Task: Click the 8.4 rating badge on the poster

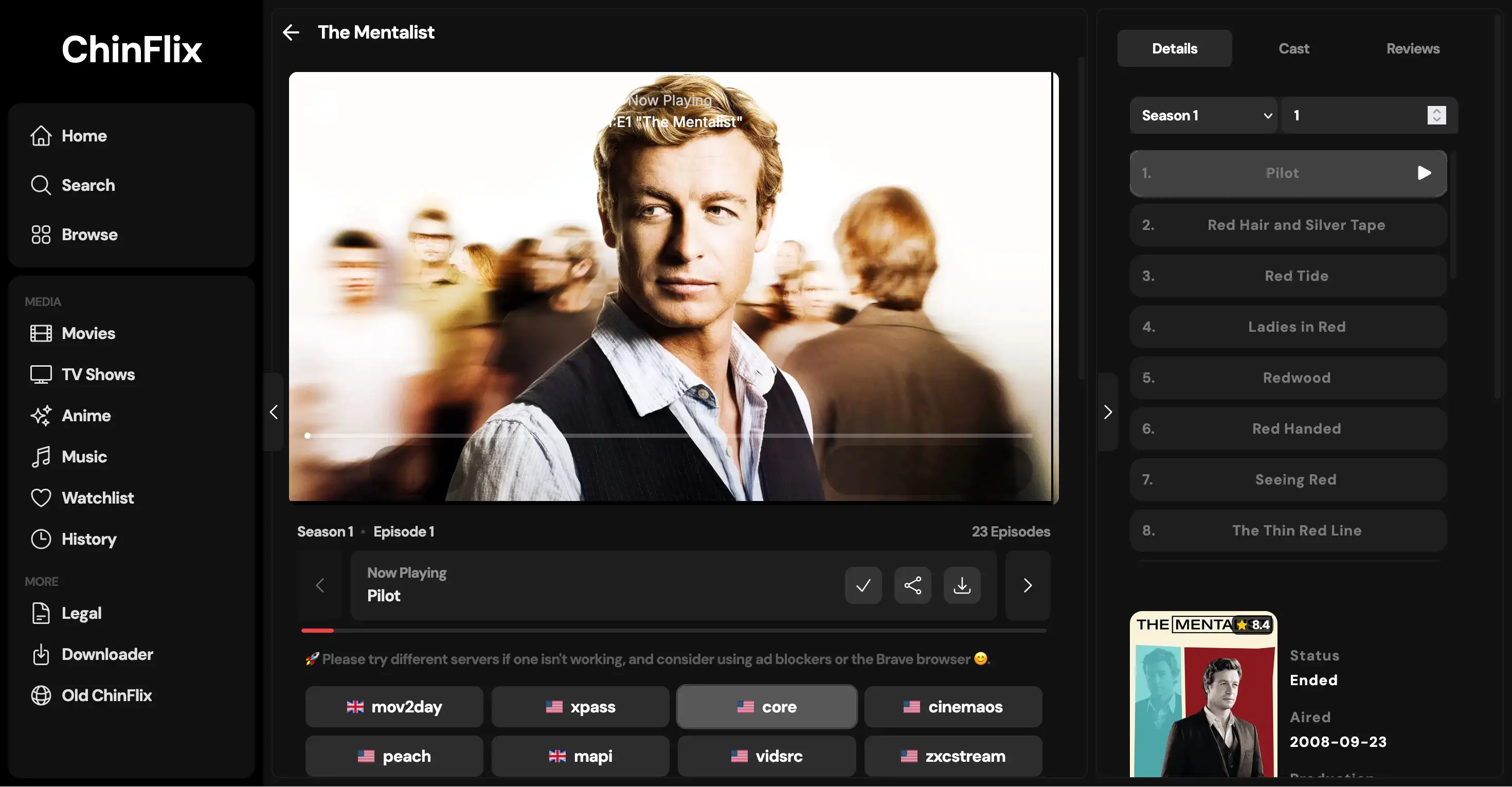Action: [1253, 624]
